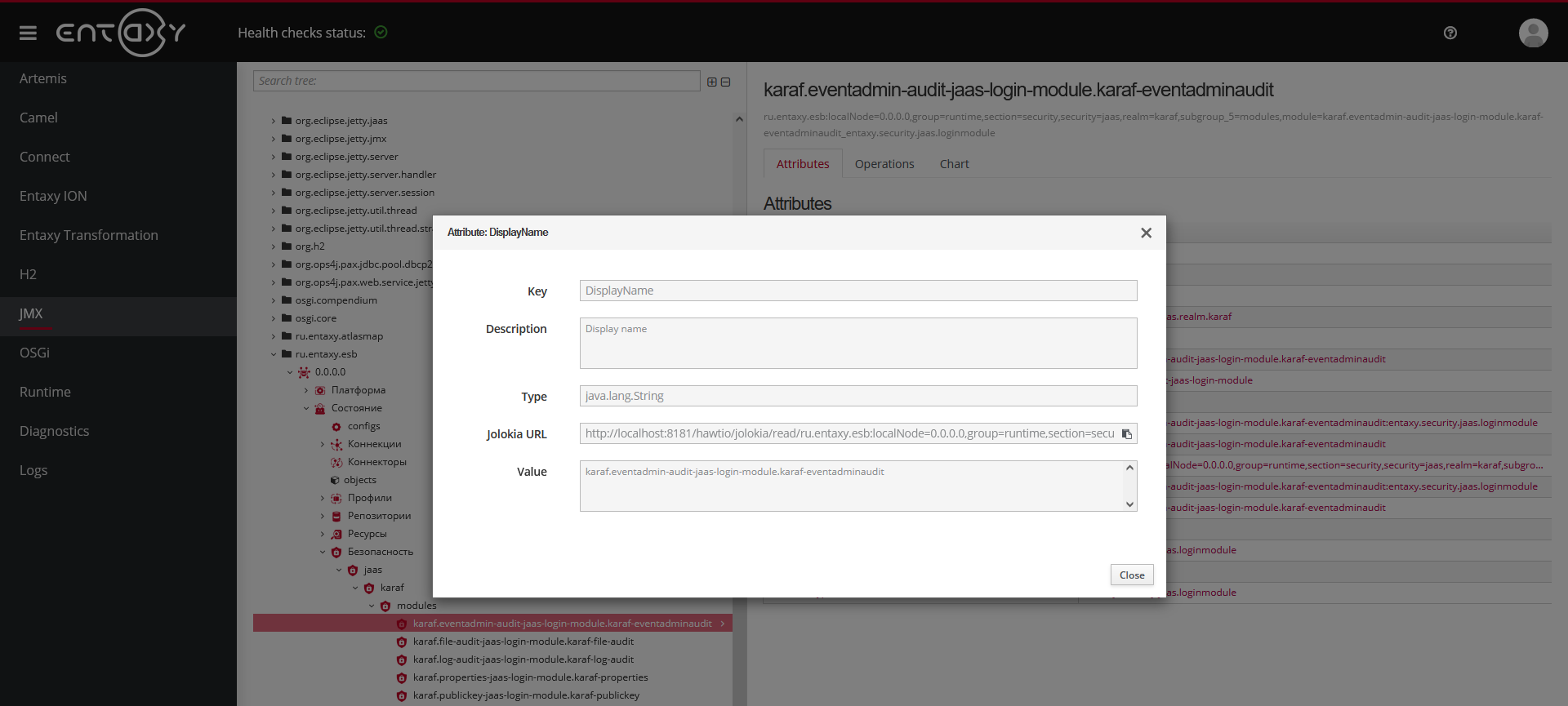Open the user profile avatar menu
This screenshot has height=706, width=1568.
1533,33
